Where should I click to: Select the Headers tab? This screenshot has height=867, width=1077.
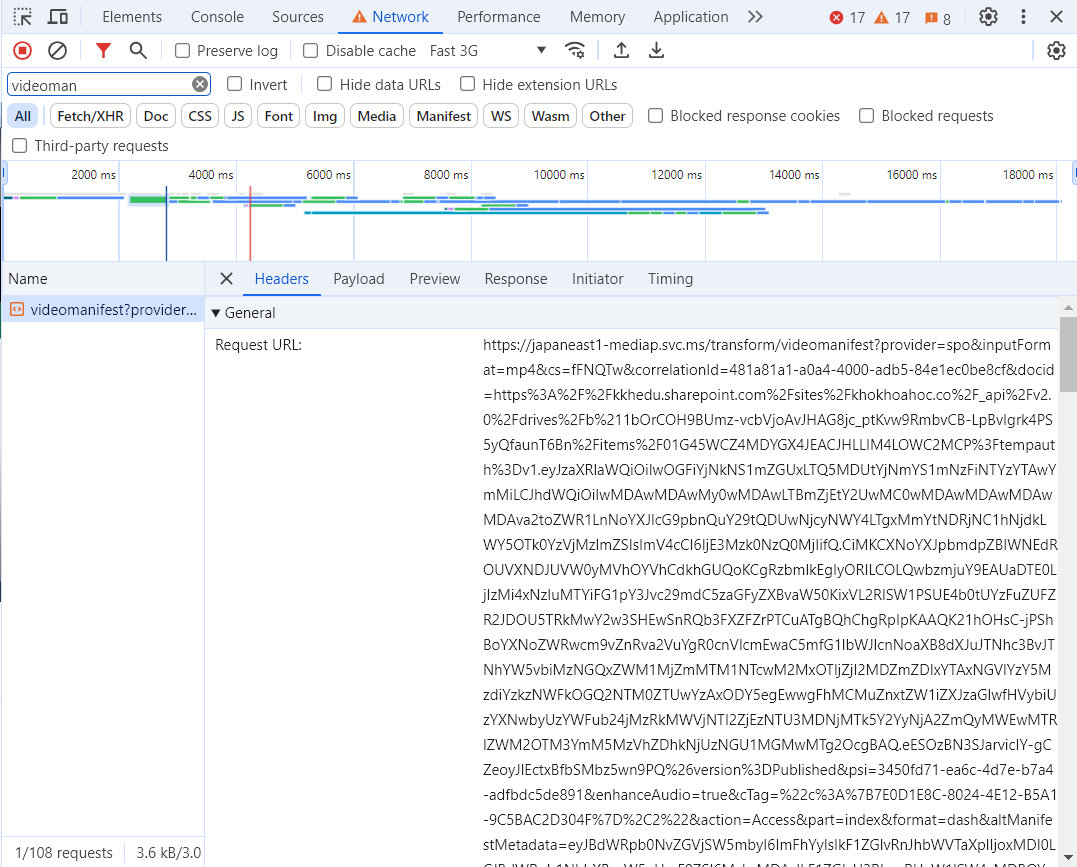click(282, 278)
